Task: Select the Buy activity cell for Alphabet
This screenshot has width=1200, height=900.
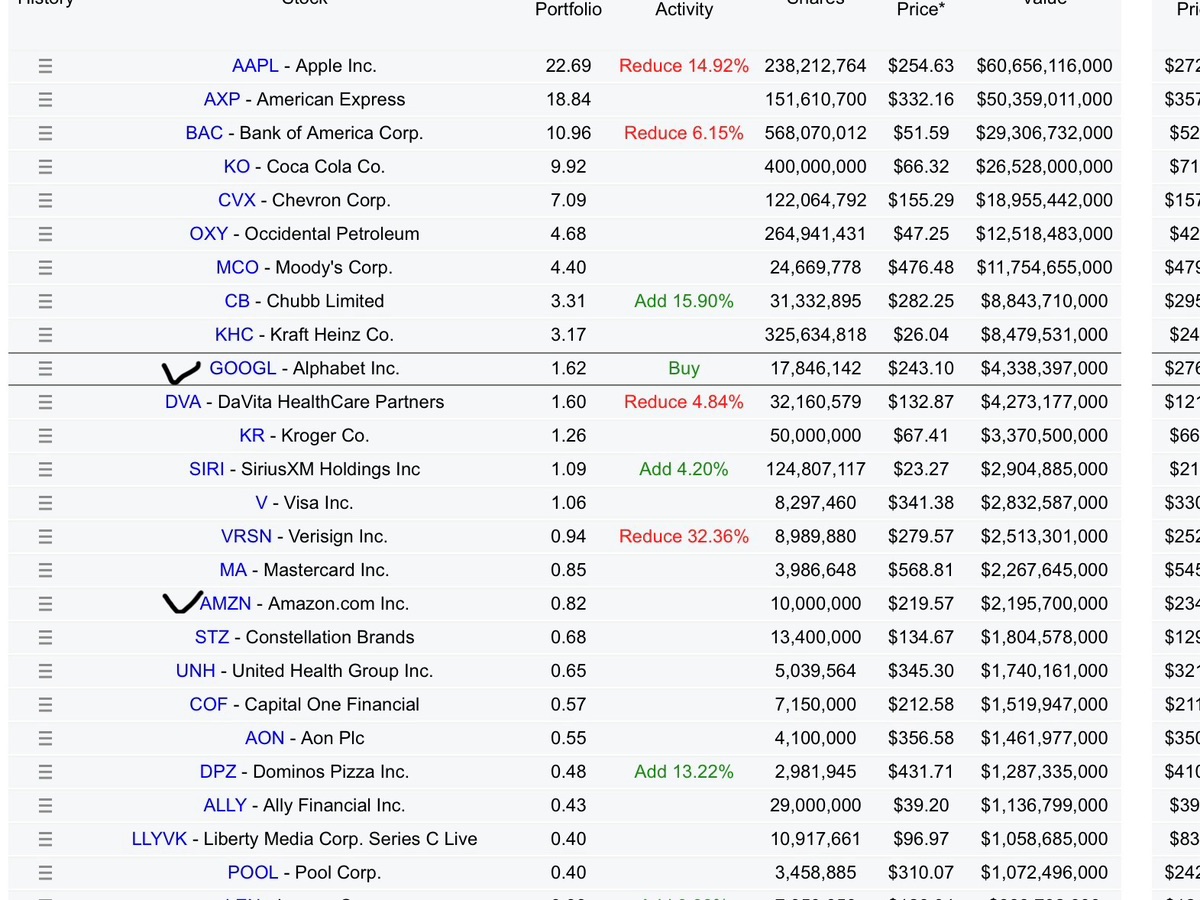Action: (x=684, y=368)
